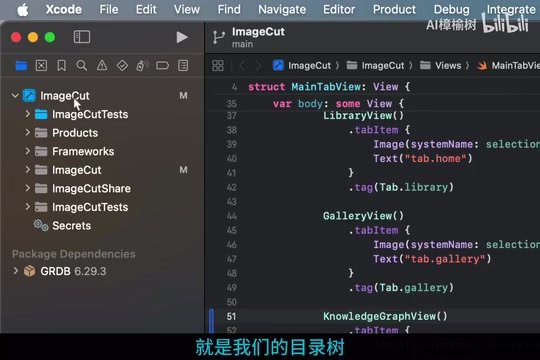Image resolution: width=540 pixels, height=360 pixels.
Task: Expand the blue ImageCutTests folder
Action: 28,114
